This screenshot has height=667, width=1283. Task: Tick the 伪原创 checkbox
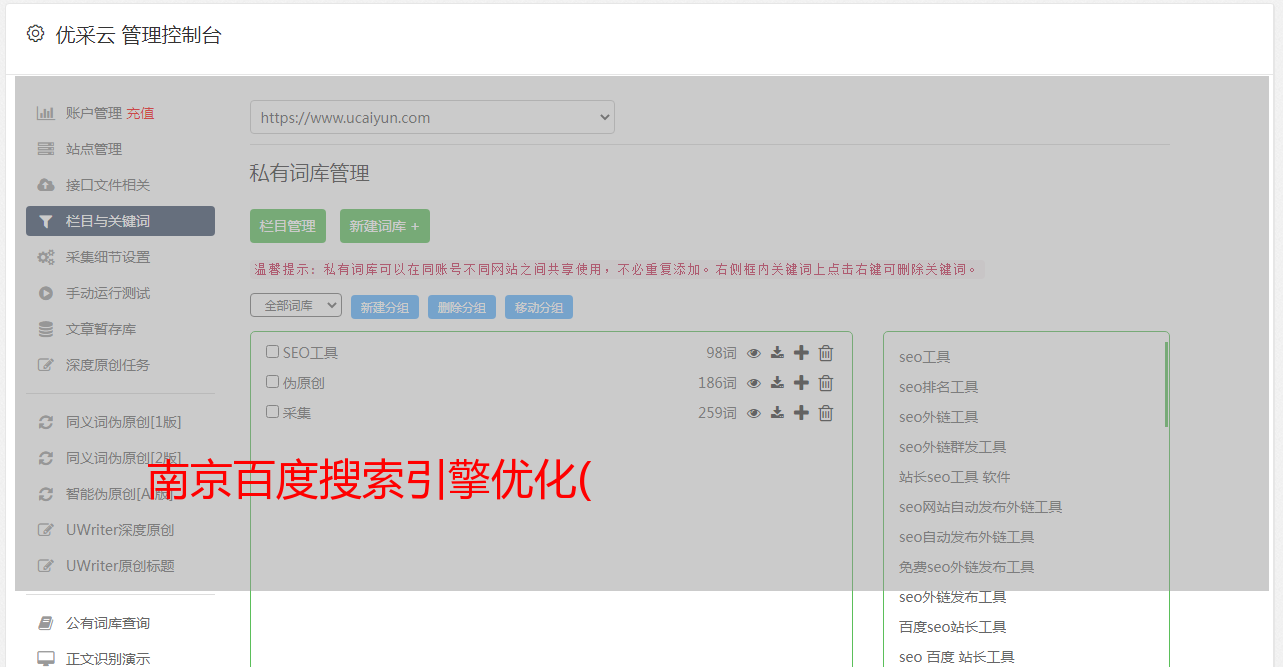(272, 382)
